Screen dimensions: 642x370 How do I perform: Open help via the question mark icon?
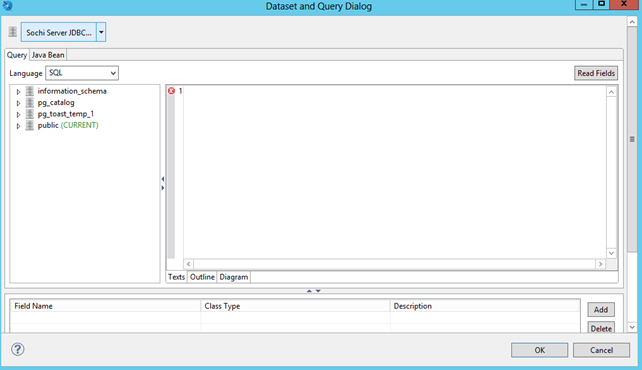18,349
